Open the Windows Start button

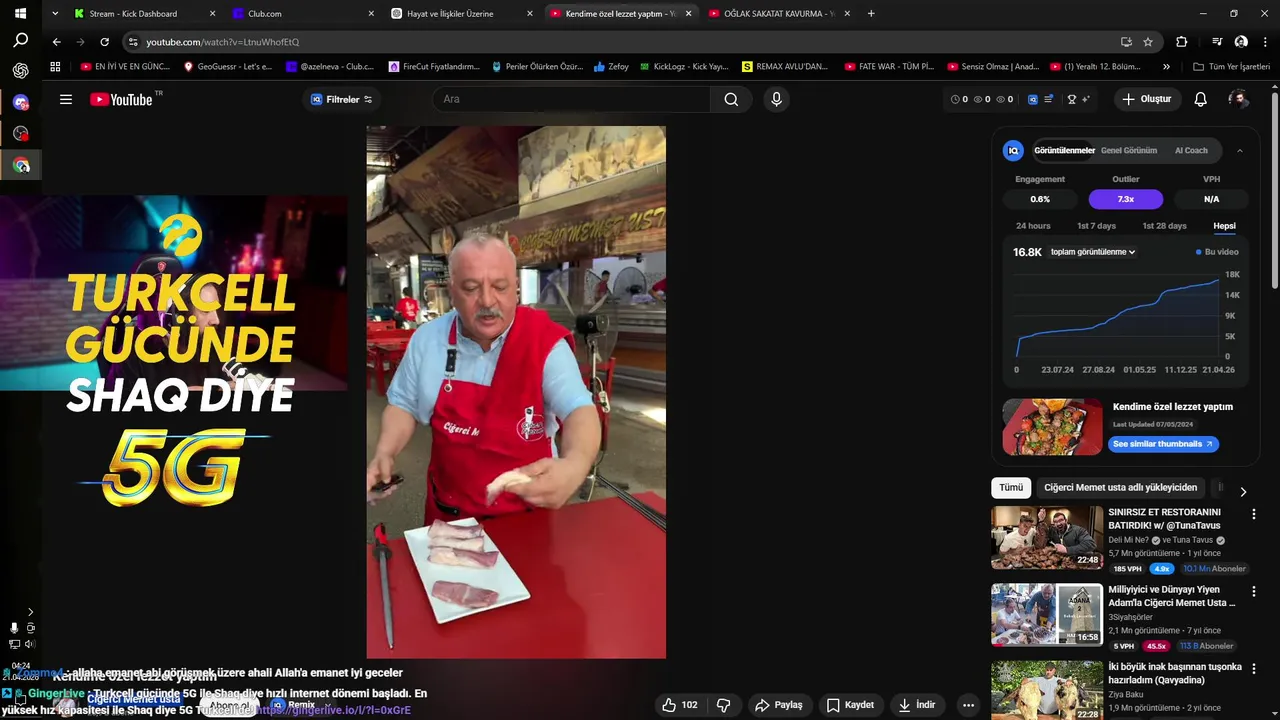[20, 14]
